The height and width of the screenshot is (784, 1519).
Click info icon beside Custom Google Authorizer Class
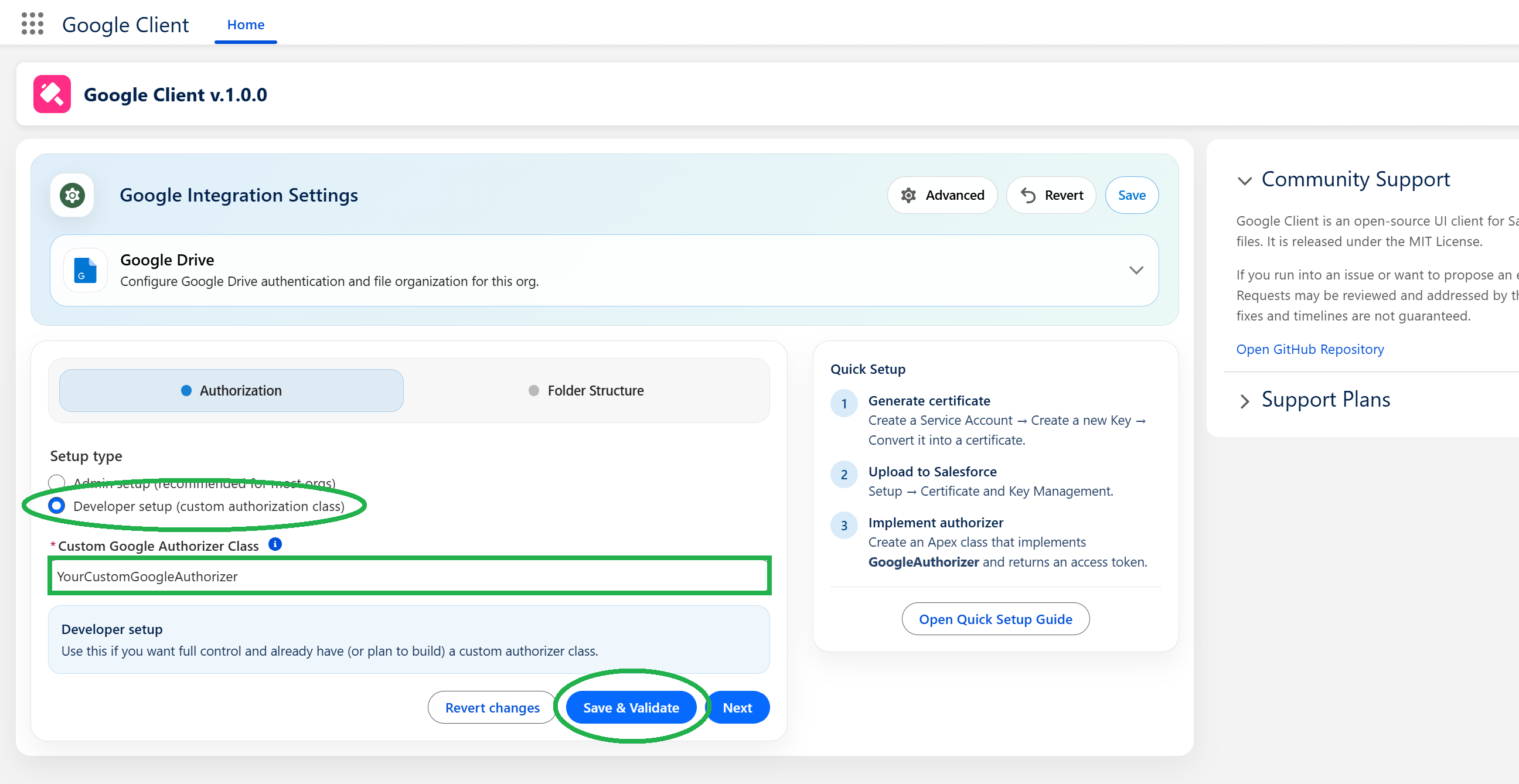pos(275,544)
